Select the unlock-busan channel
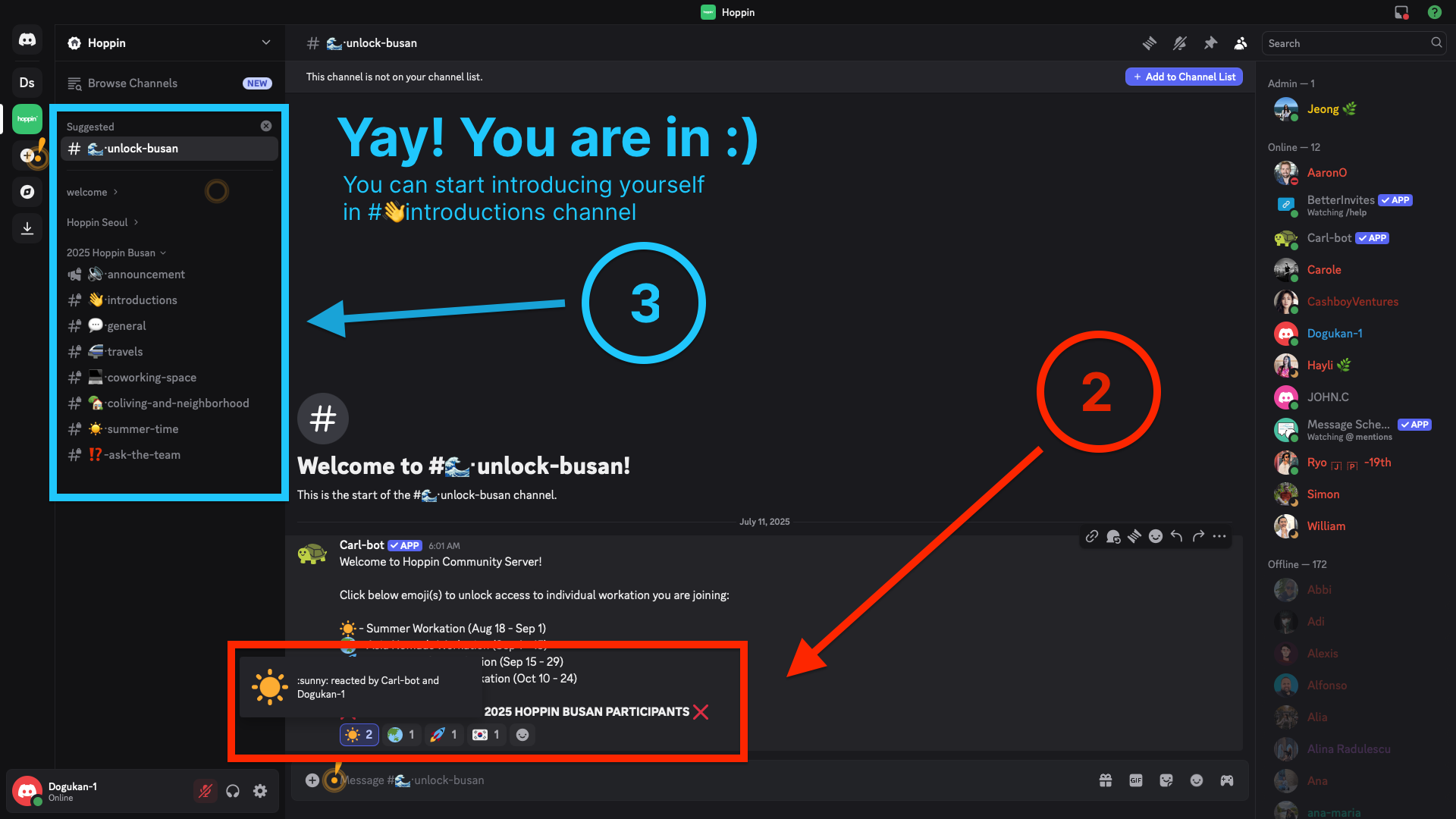 (169, 149)
